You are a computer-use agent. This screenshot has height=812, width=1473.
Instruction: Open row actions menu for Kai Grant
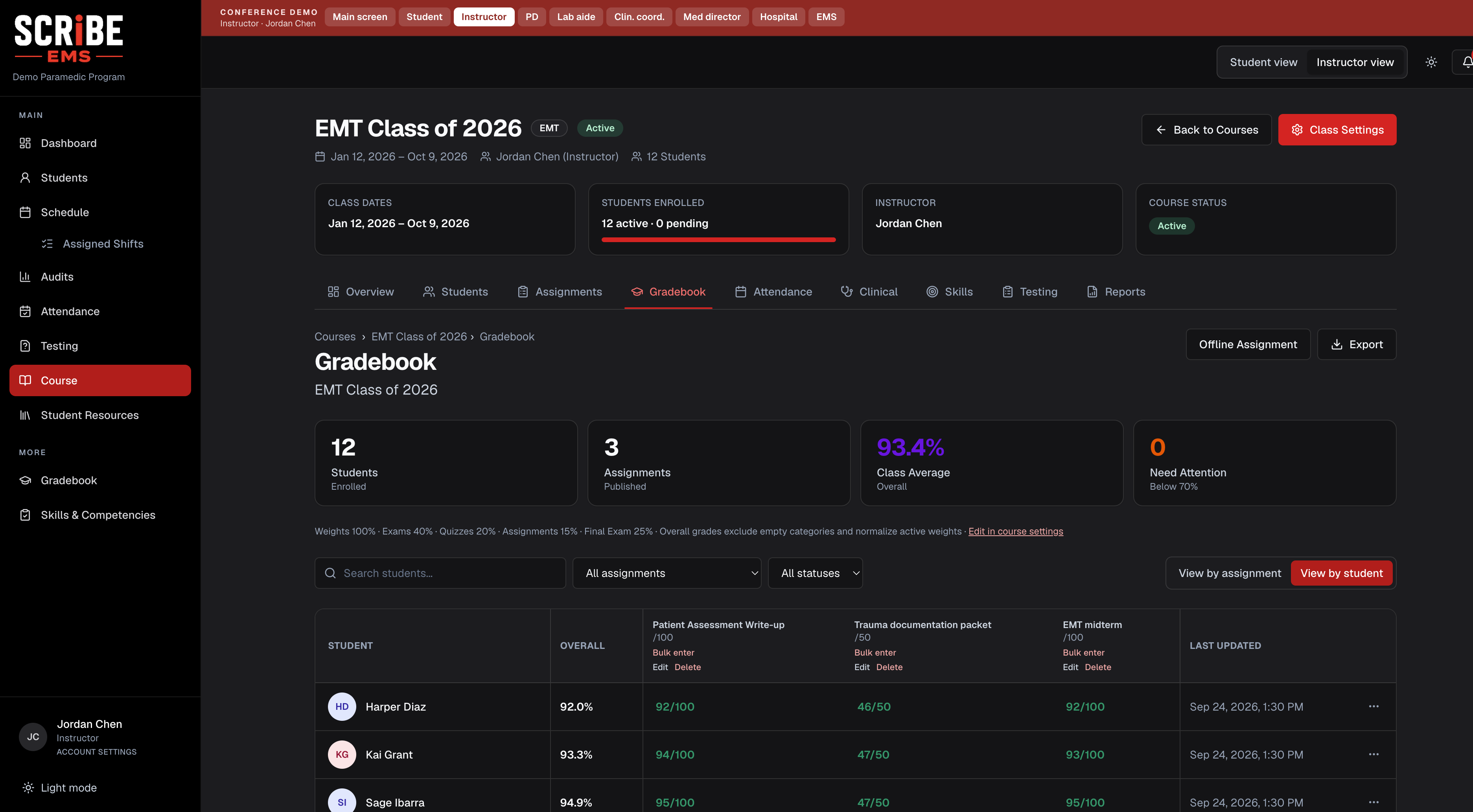1374,754
